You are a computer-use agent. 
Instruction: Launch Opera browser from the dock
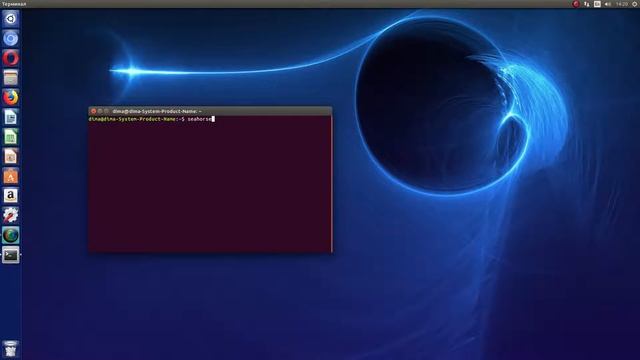pyautogui.click(x=11, y=58)
